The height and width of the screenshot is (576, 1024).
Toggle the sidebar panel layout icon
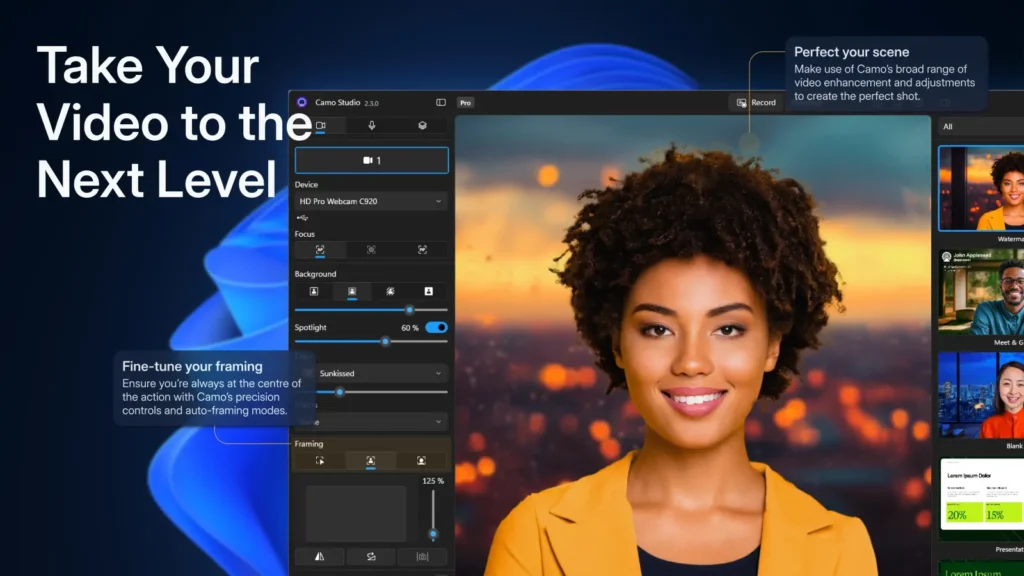click(440, 102)
